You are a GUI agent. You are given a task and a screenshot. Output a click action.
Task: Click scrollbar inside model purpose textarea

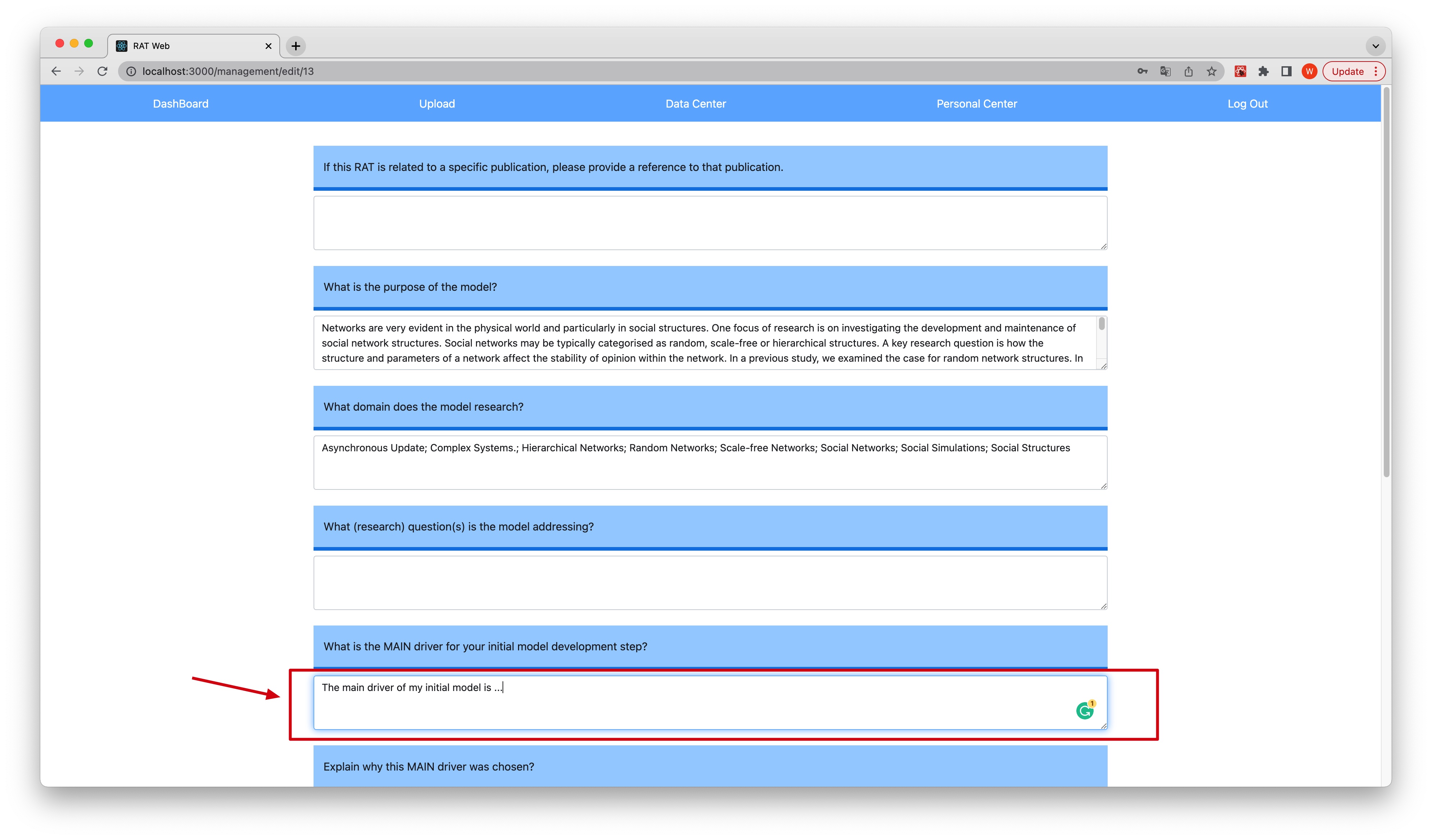1101,324
